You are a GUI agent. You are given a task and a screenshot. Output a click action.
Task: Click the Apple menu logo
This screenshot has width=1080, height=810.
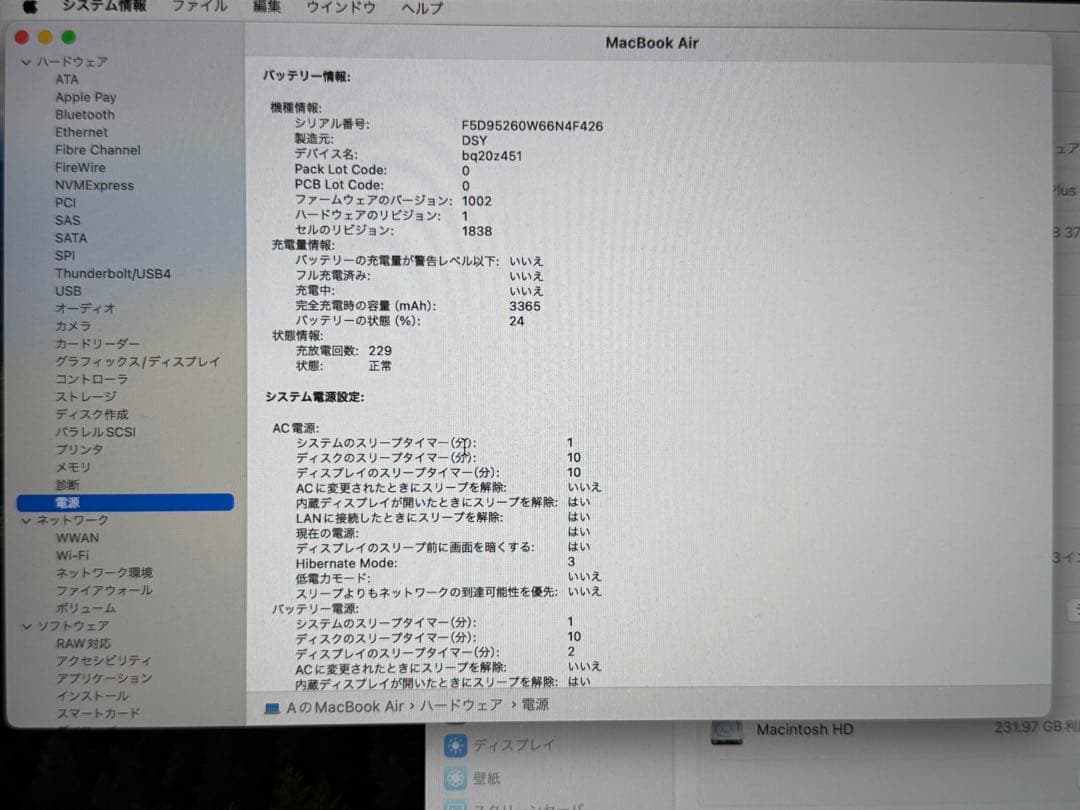pos(28,8)
